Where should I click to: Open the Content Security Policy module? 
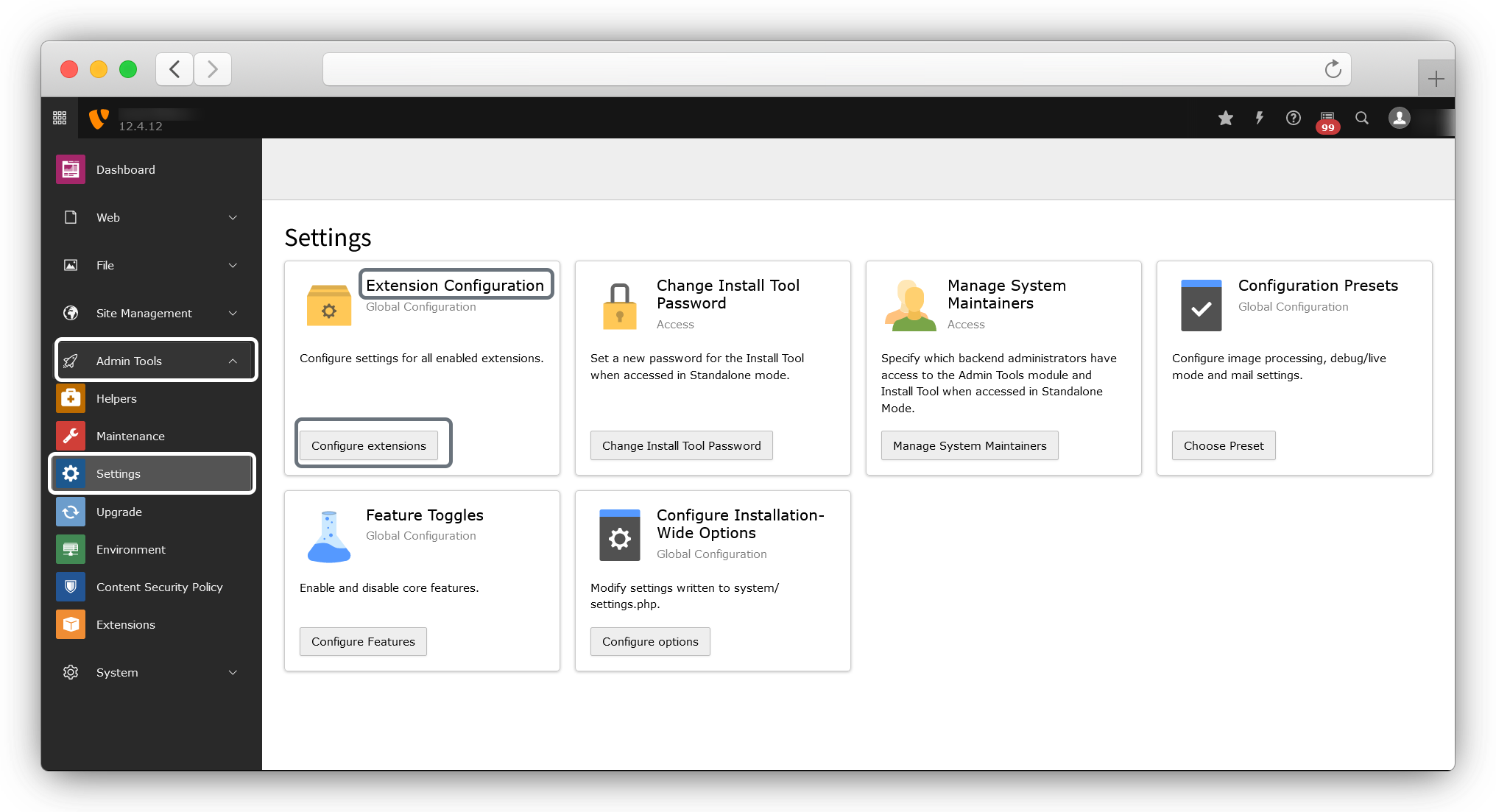[x=159, y=587]
